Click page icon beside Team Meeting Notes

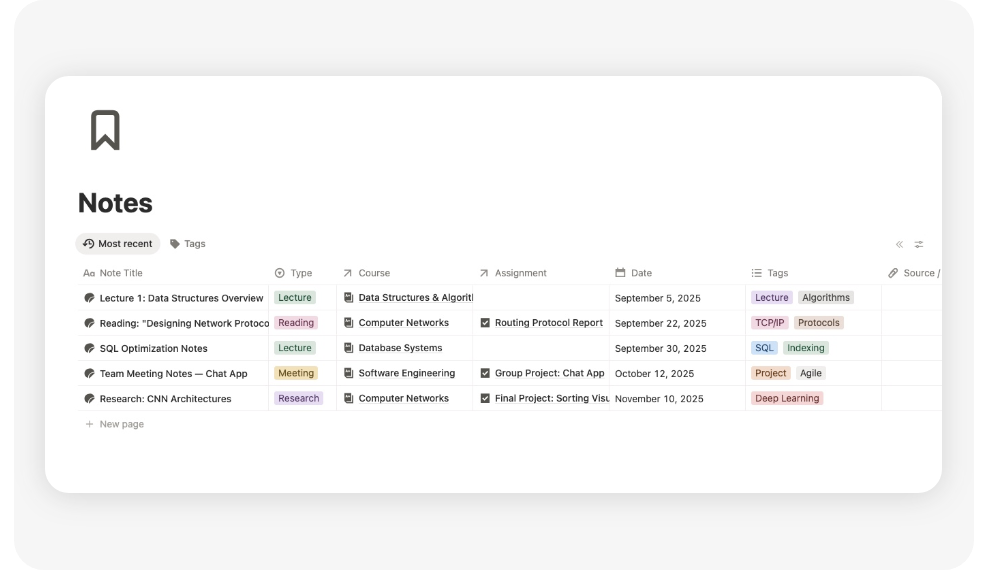pos(89,373)
